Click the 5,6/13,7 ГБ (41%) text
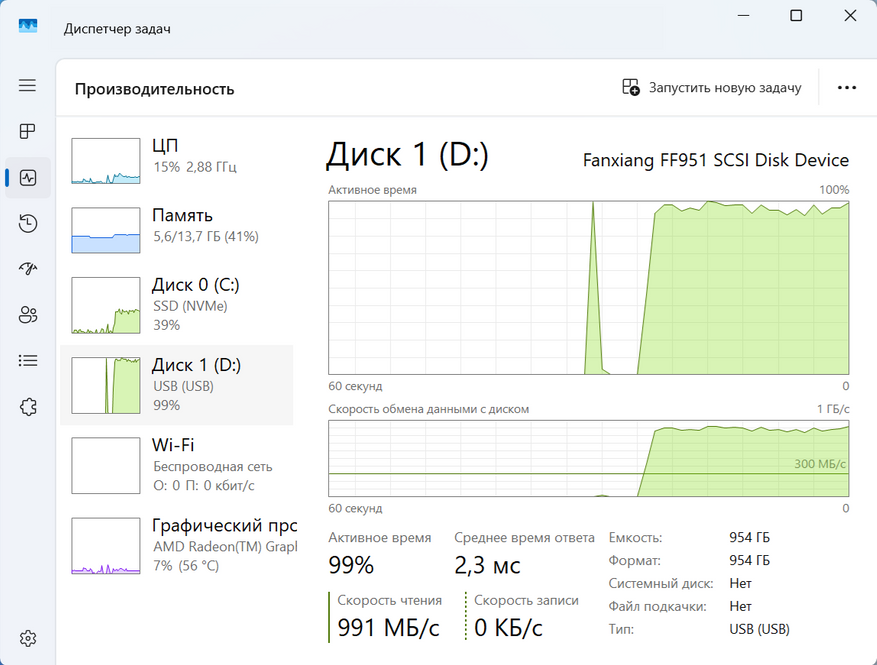The height and width of the screenshot is (665, 877). point(206,237)
